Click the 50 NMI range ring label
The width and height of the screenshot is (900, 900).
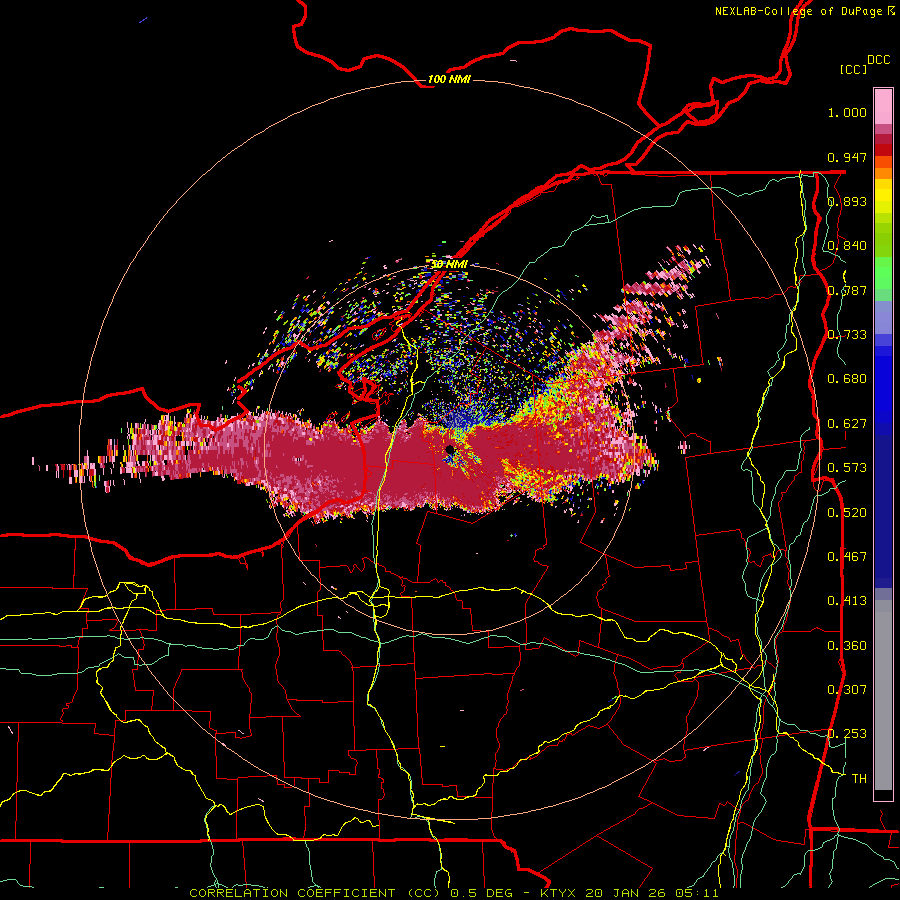[449, 264]
